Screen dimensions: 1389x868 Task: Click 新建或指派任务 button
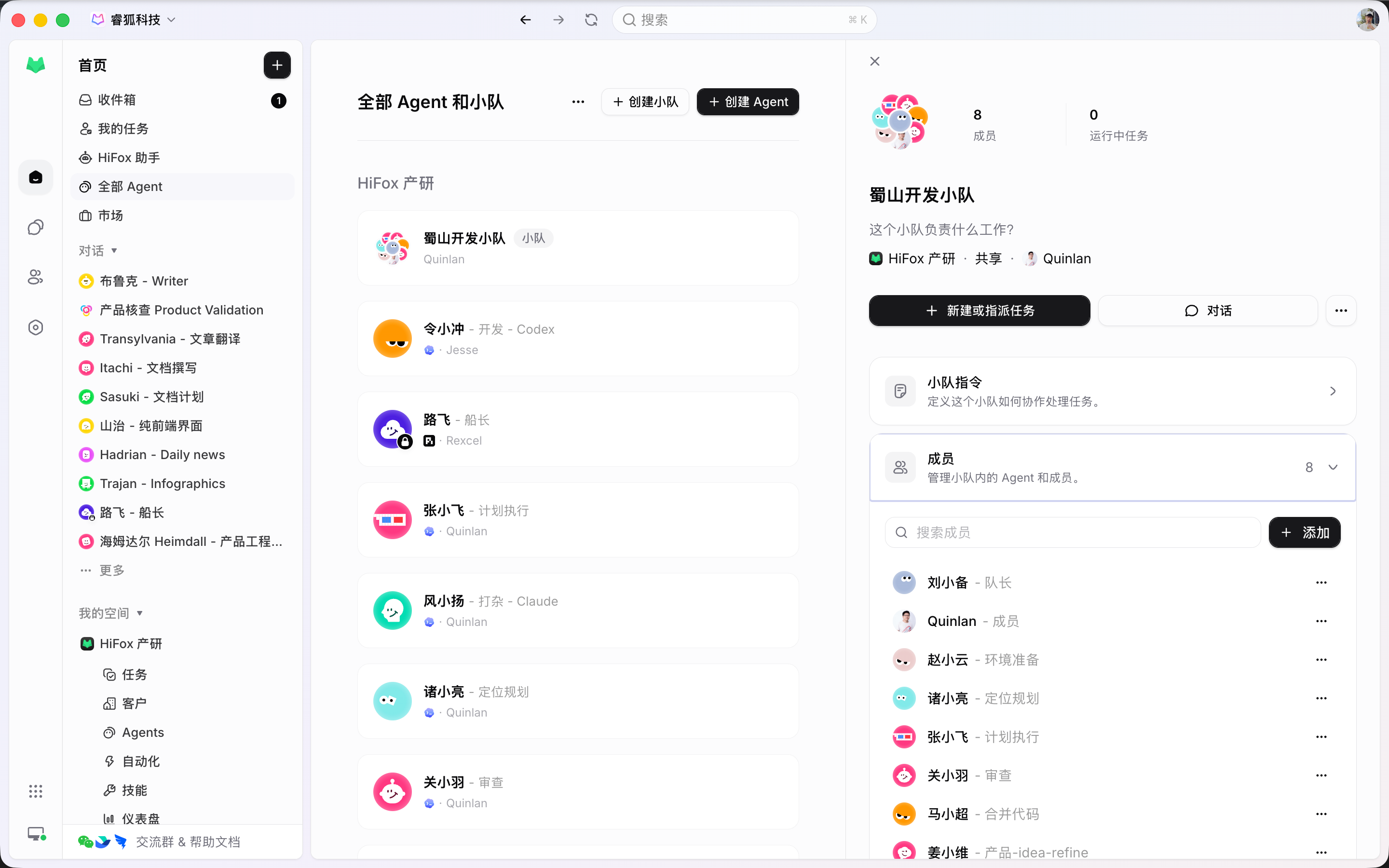click(x=979, y=311)
